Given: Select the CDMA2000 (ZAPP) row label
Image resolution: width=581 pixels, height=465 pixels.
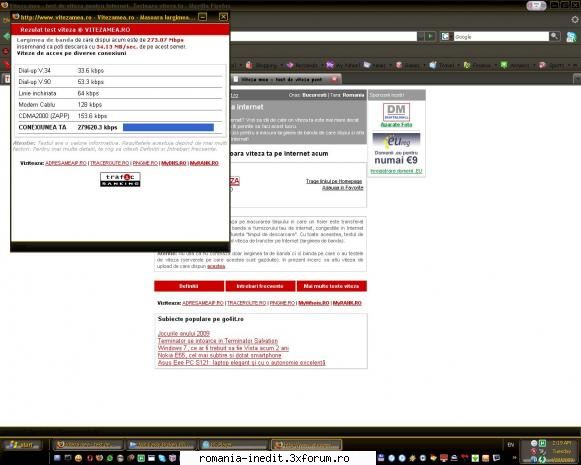Looking at the screenshot, I should click(44, 116).
